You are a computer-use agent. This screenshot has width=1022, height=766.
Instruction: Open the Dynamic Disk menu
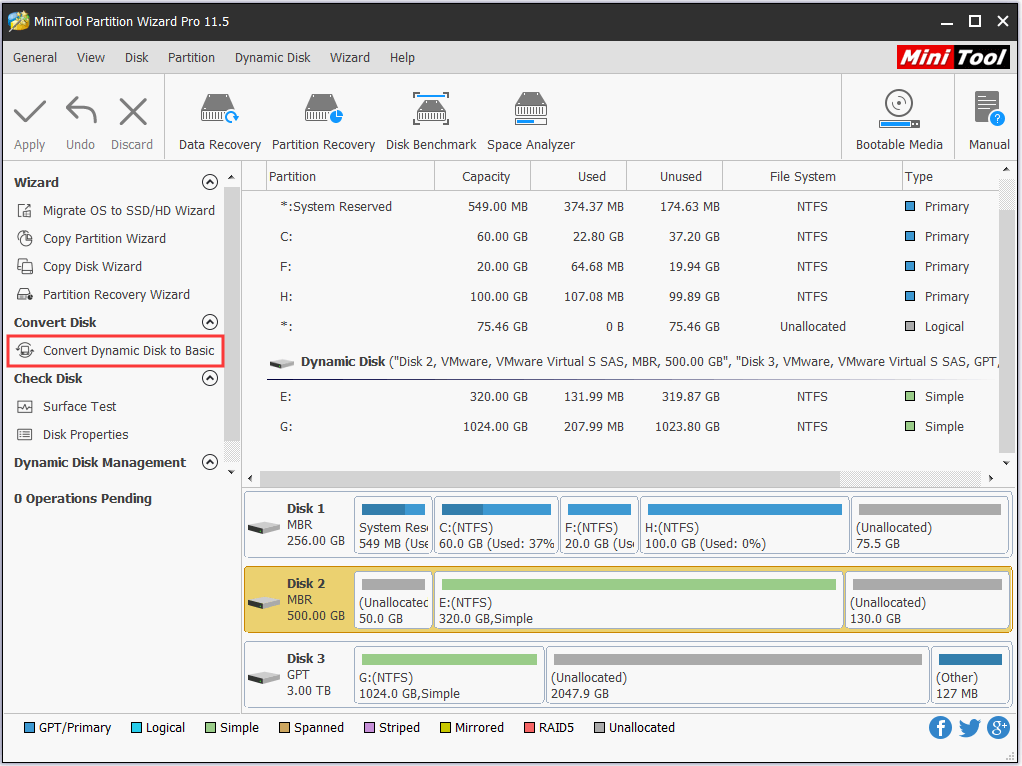tap(272, 57)
